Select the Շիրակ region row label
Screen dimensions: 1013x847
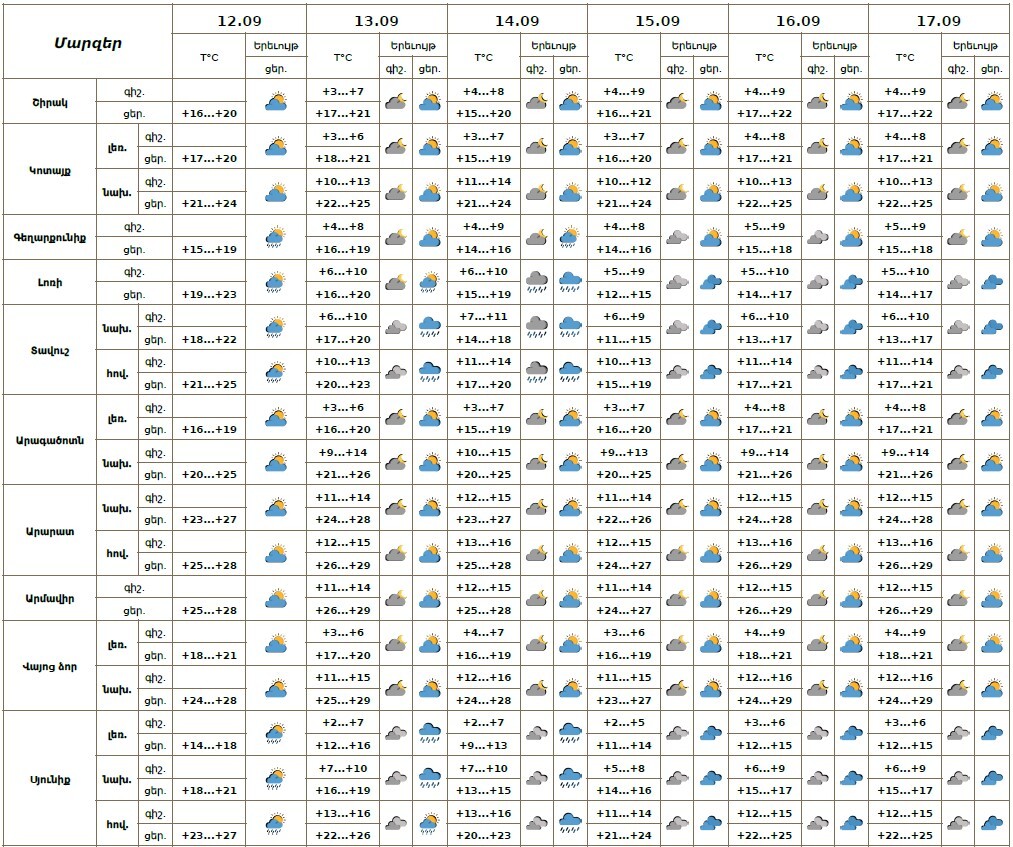coord(49,101)
